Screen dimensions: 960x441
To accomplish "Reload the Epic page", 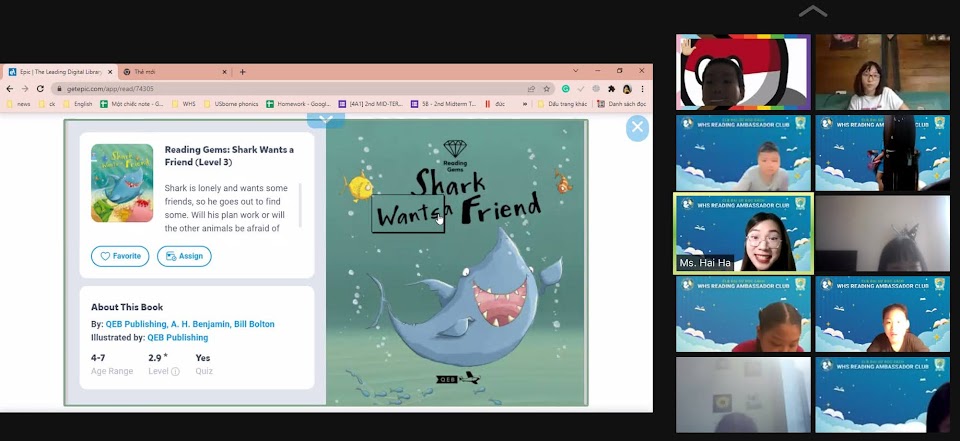I will 40,89.
